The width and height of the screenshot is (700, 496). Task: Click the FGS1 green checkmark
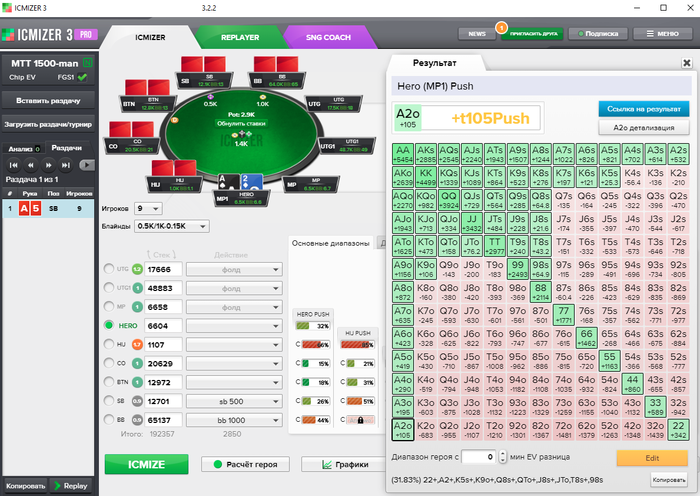(x=82, y=77)
